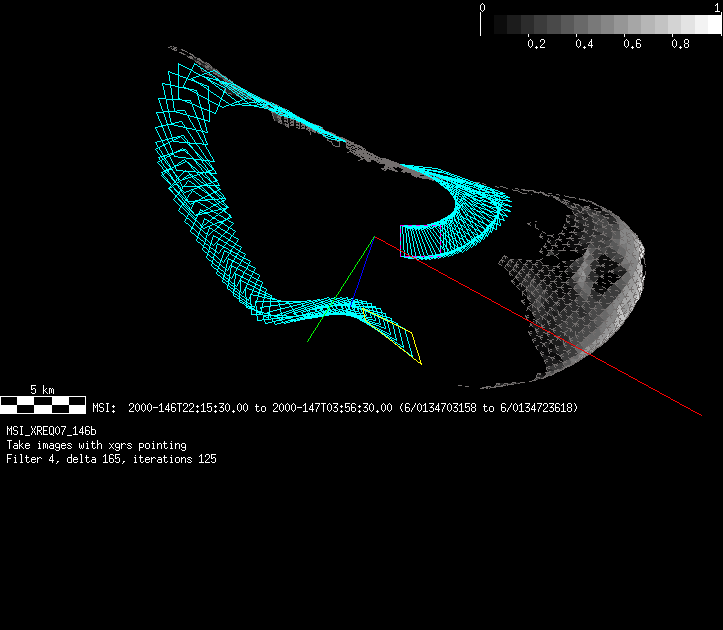Select the 'MSI_XREQ07_146b' sequence name
Image resolution: width=723 pixels, height=630 pixels.
pos(51,431)
